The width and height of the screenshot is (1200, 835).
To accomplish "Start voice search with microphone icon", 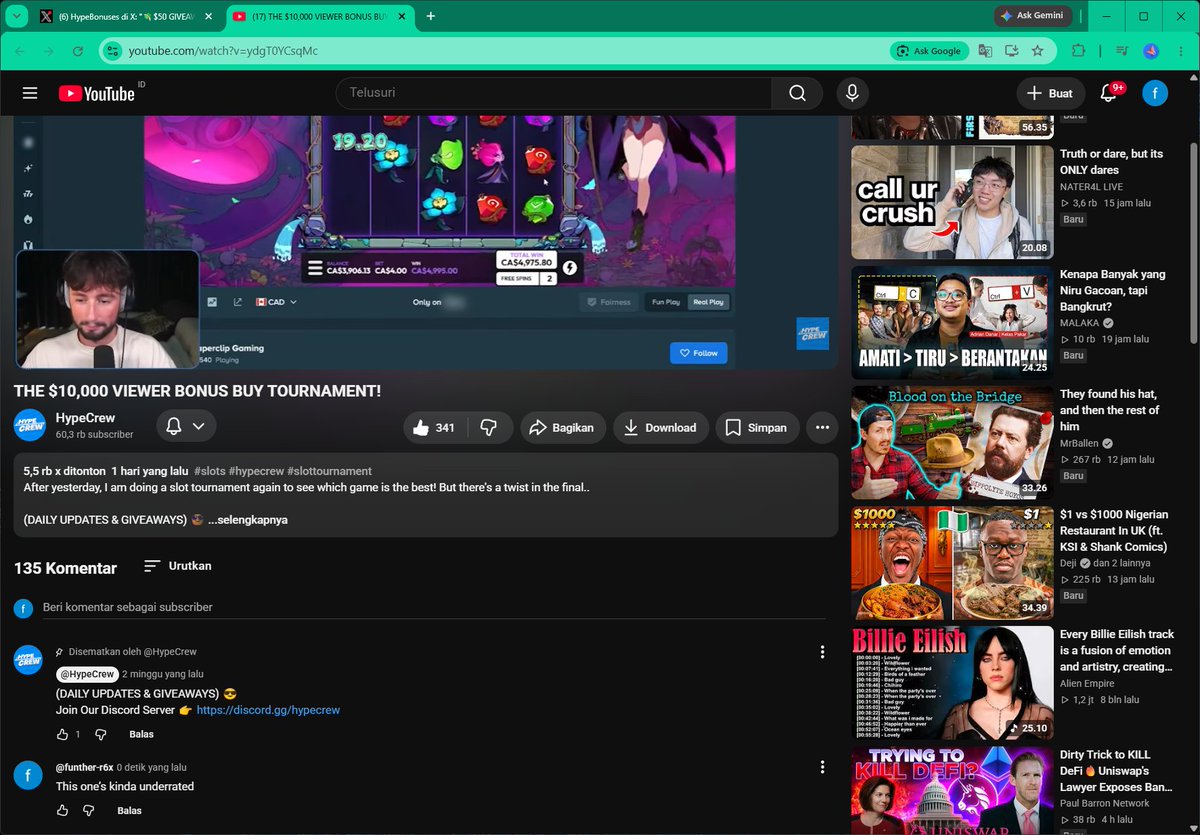I will pos(852,93).
